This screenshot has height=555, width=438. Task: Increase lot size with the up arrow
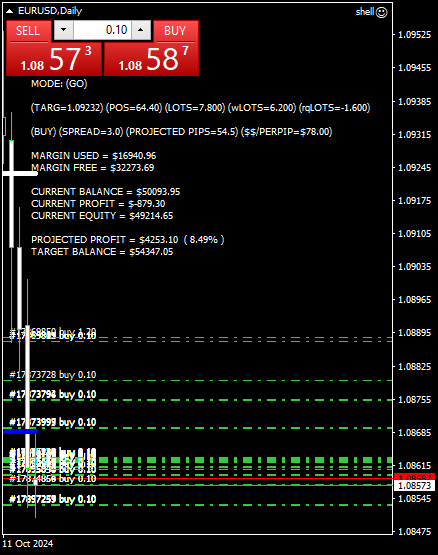coord(141,30)
